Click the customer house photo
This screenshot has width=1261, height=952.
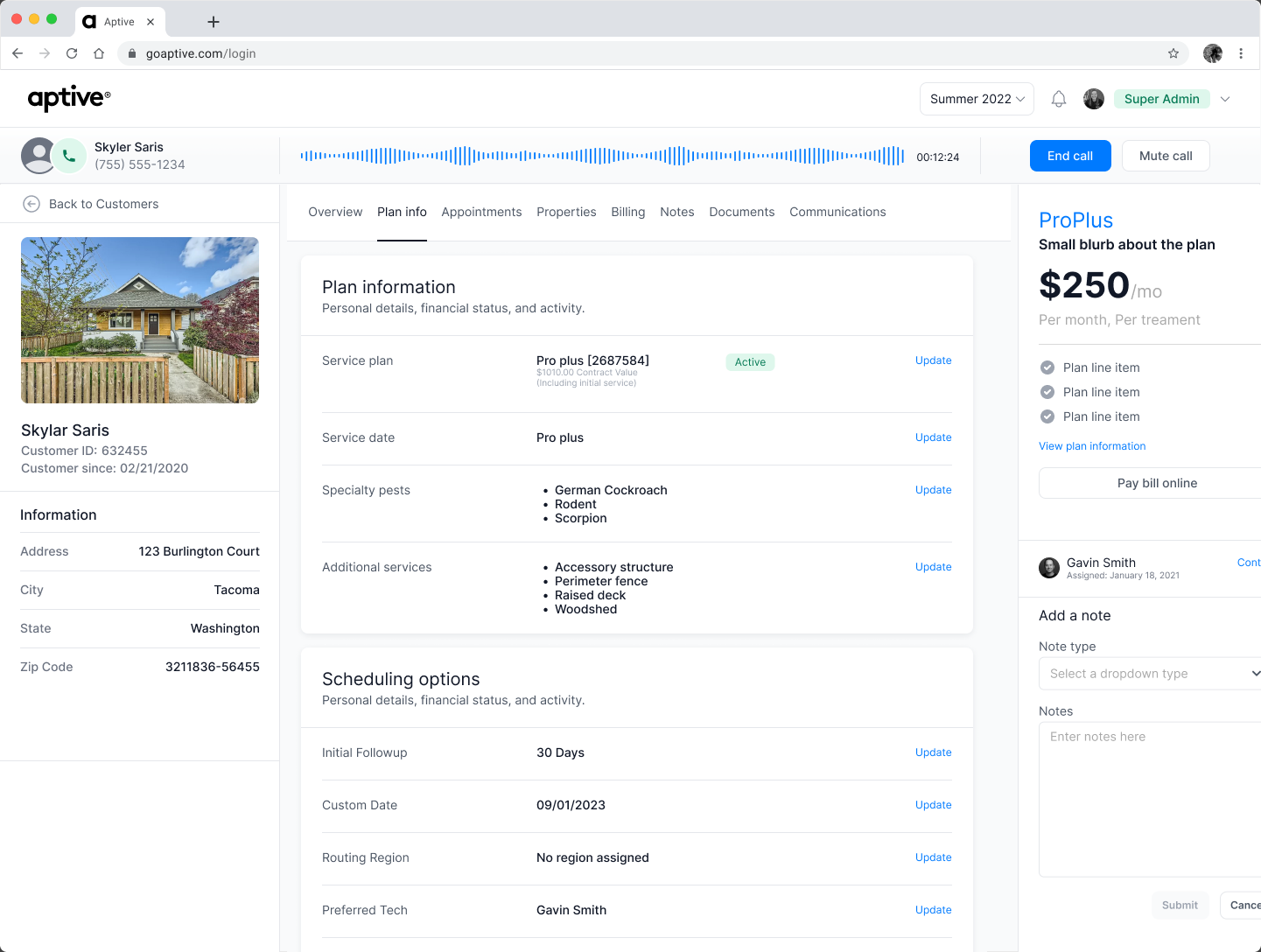(x=140, y=320)
